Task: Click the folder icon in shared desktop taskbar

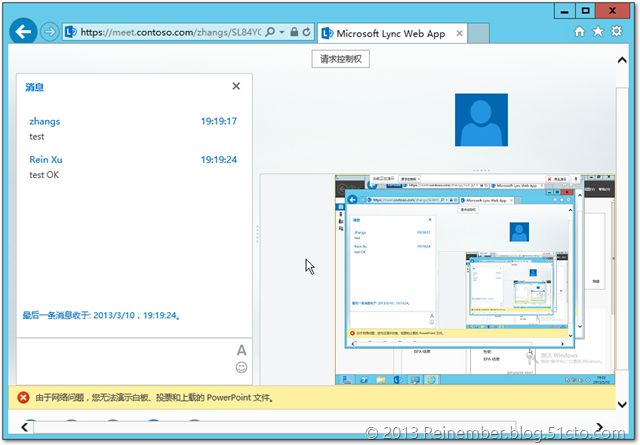Action: pos(380,380)
